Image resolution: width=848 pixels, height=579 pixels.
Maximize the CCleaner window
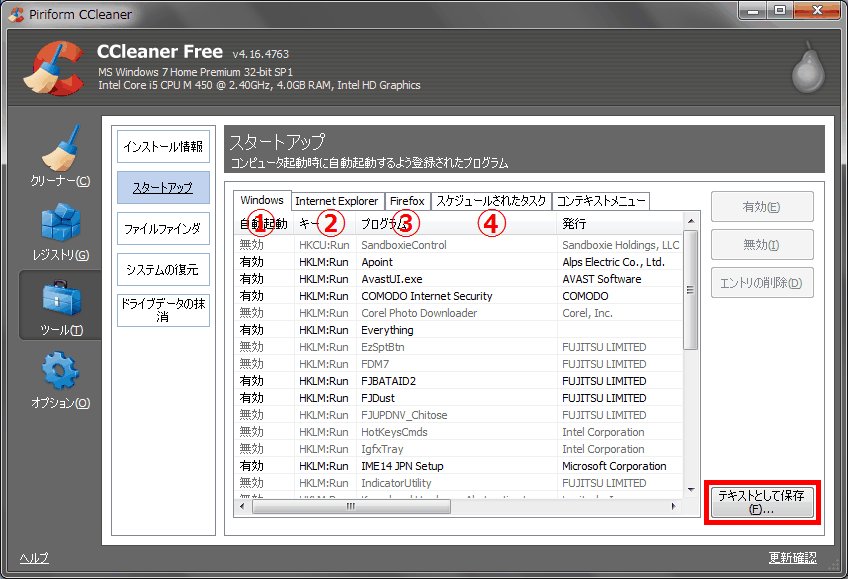point(780,10)
